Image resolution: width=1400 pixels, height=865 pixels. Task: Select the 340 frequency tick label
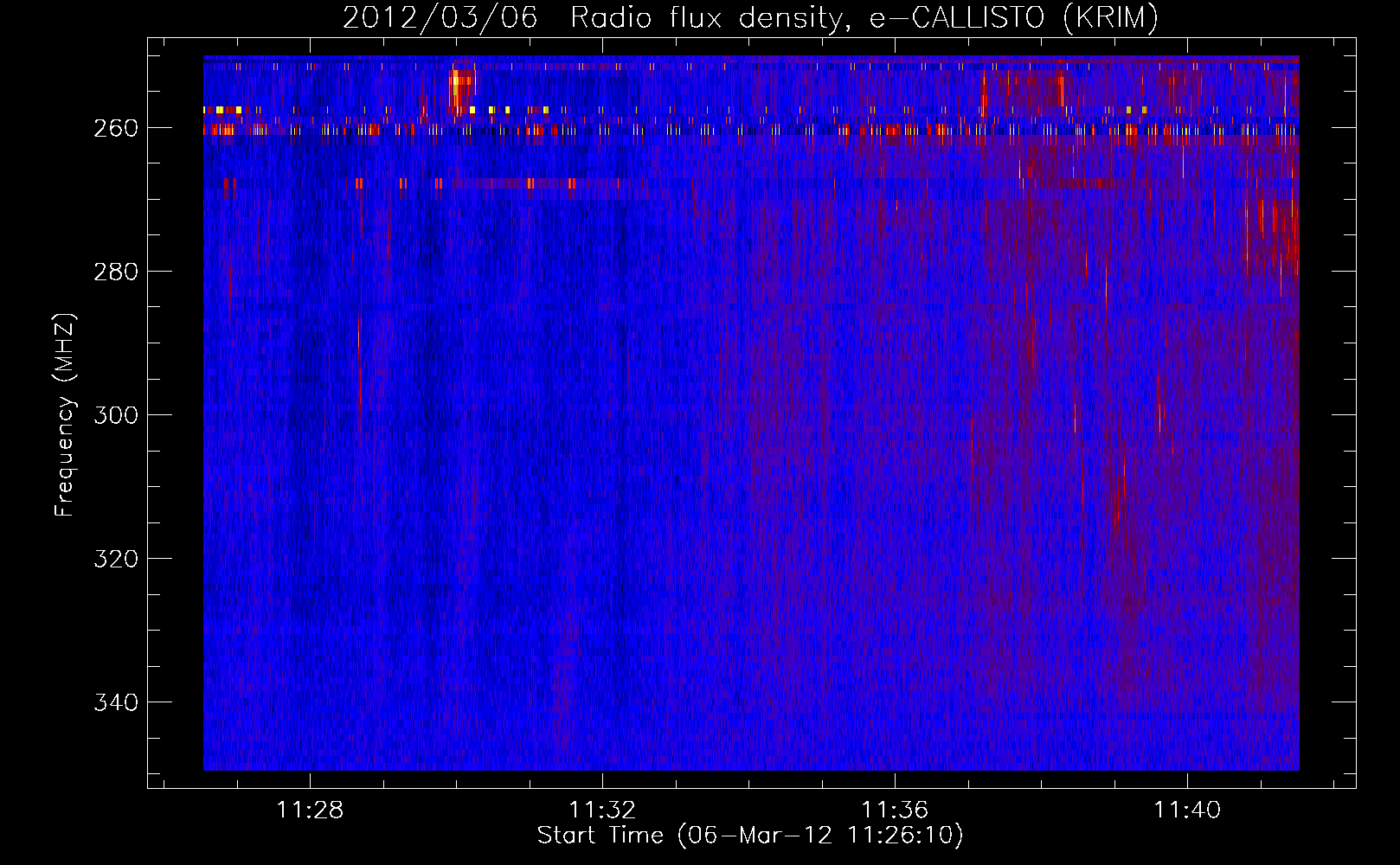tap(116, 702)
